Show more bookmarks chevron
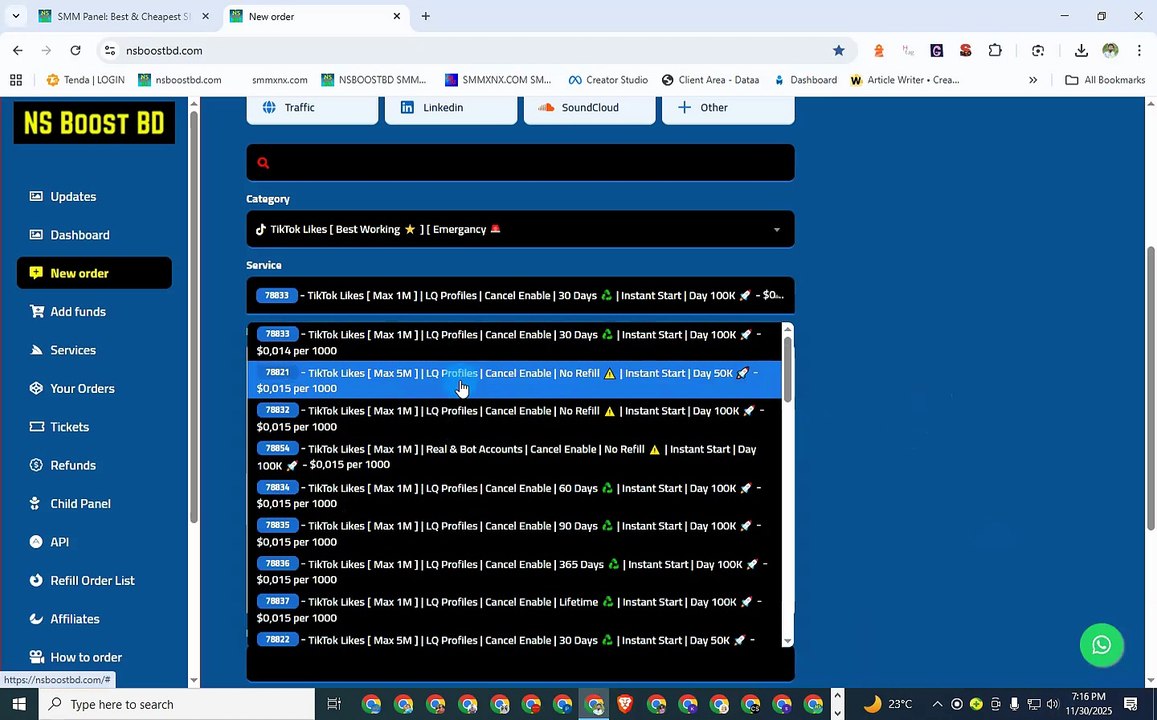 tap(1033, 80)
